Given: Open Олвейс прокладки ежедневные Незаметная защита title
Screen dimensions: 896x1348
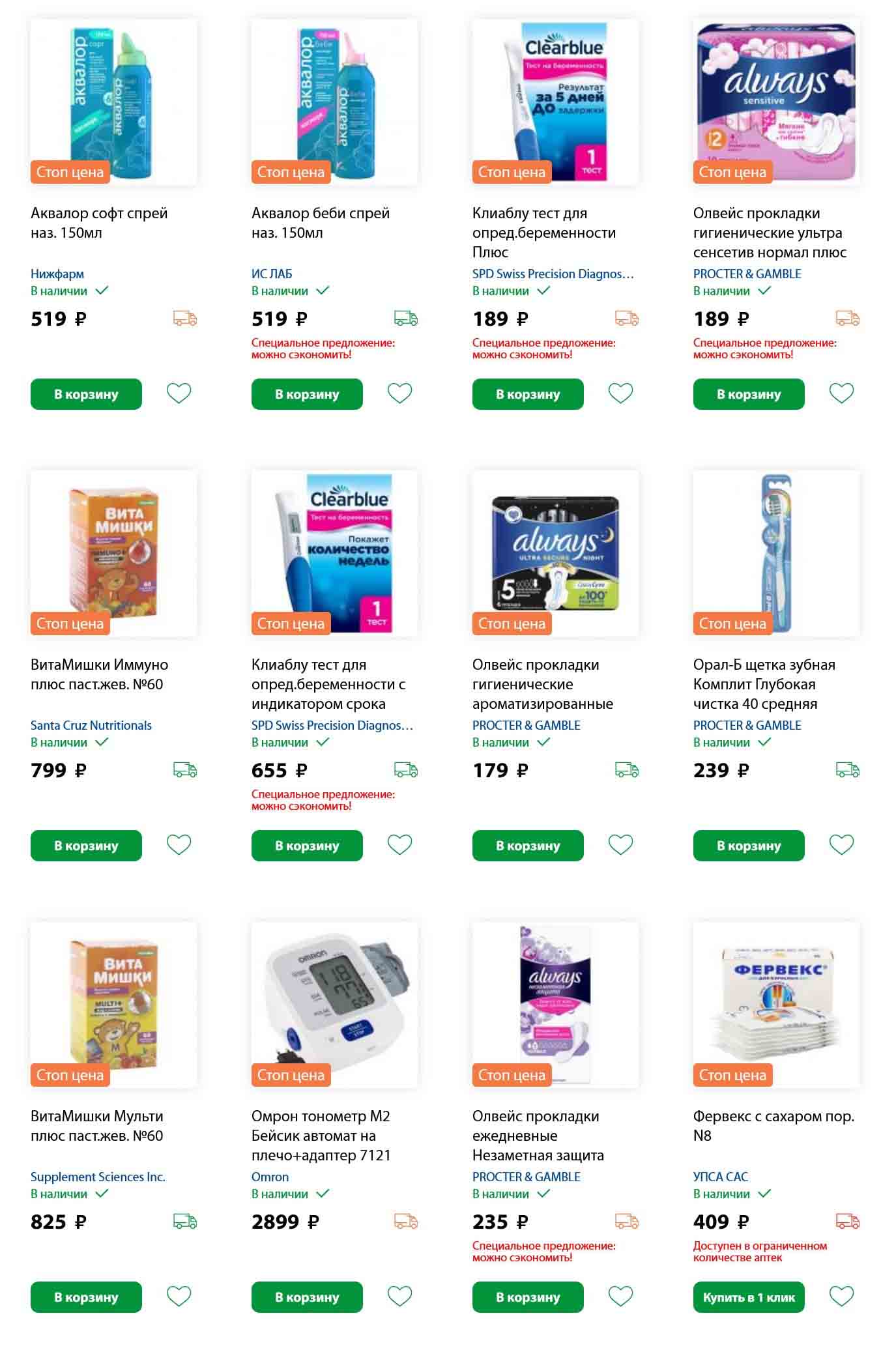Looking at the screenshot, I should coord(538,1136).
